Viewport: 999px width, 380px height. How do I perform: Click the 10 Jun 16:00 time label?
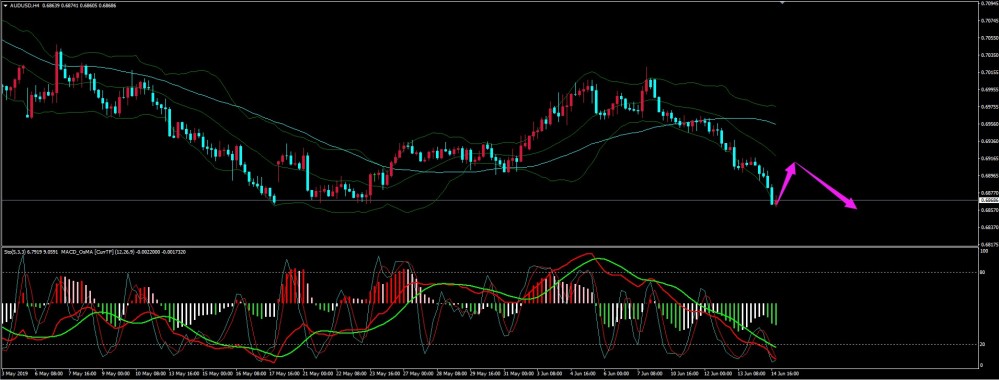click(685, 374)
